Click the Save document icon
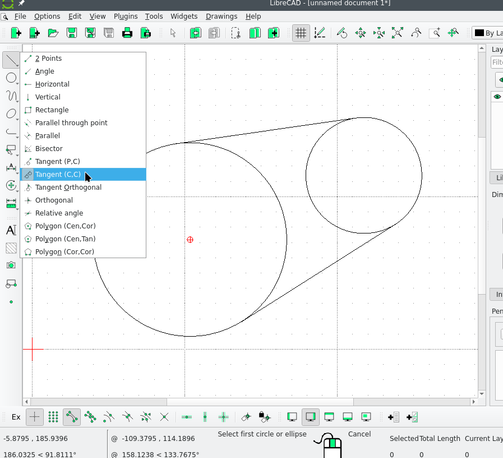503x458 pixels. coord(72,33)
